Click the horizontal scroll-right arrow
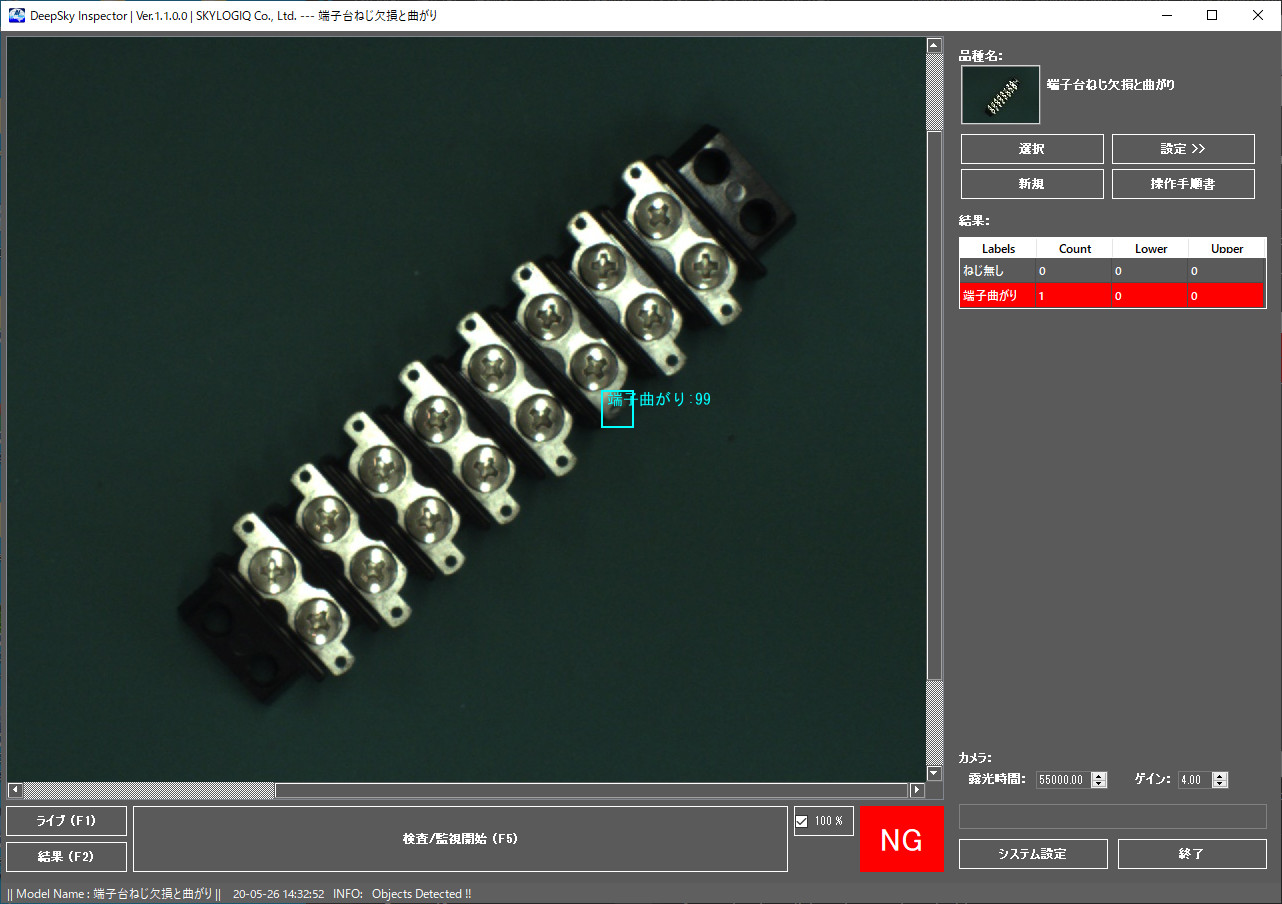Image resolution: width=1282 pixels, height=904 pixels. click(x=917, y=790)
